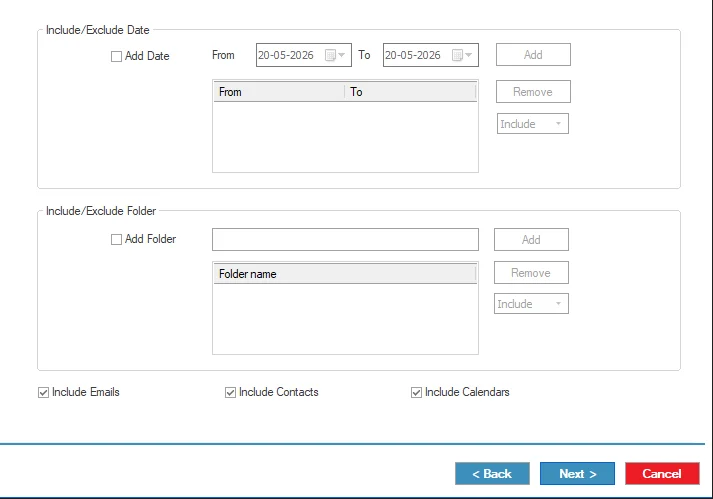Open Include dropdown in folder section
Image resolution: width=713 pixels, height=499 pixels.
531,304
